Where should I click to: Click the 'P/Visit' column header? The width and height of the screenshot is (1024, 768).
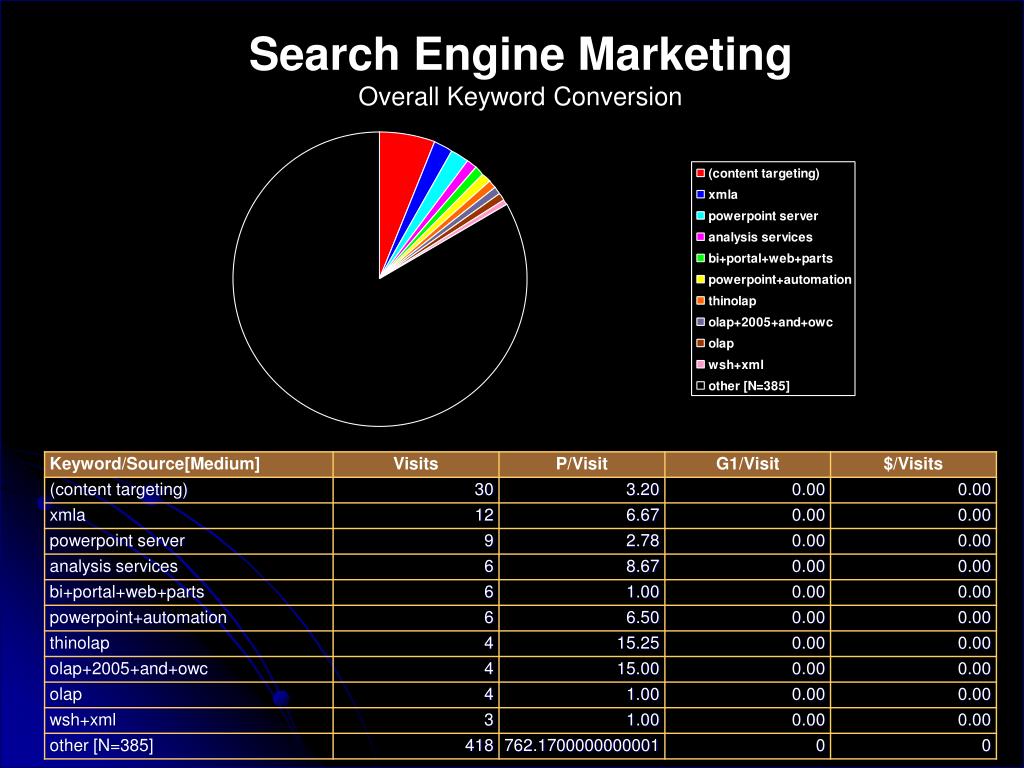[x=581, y=464]
